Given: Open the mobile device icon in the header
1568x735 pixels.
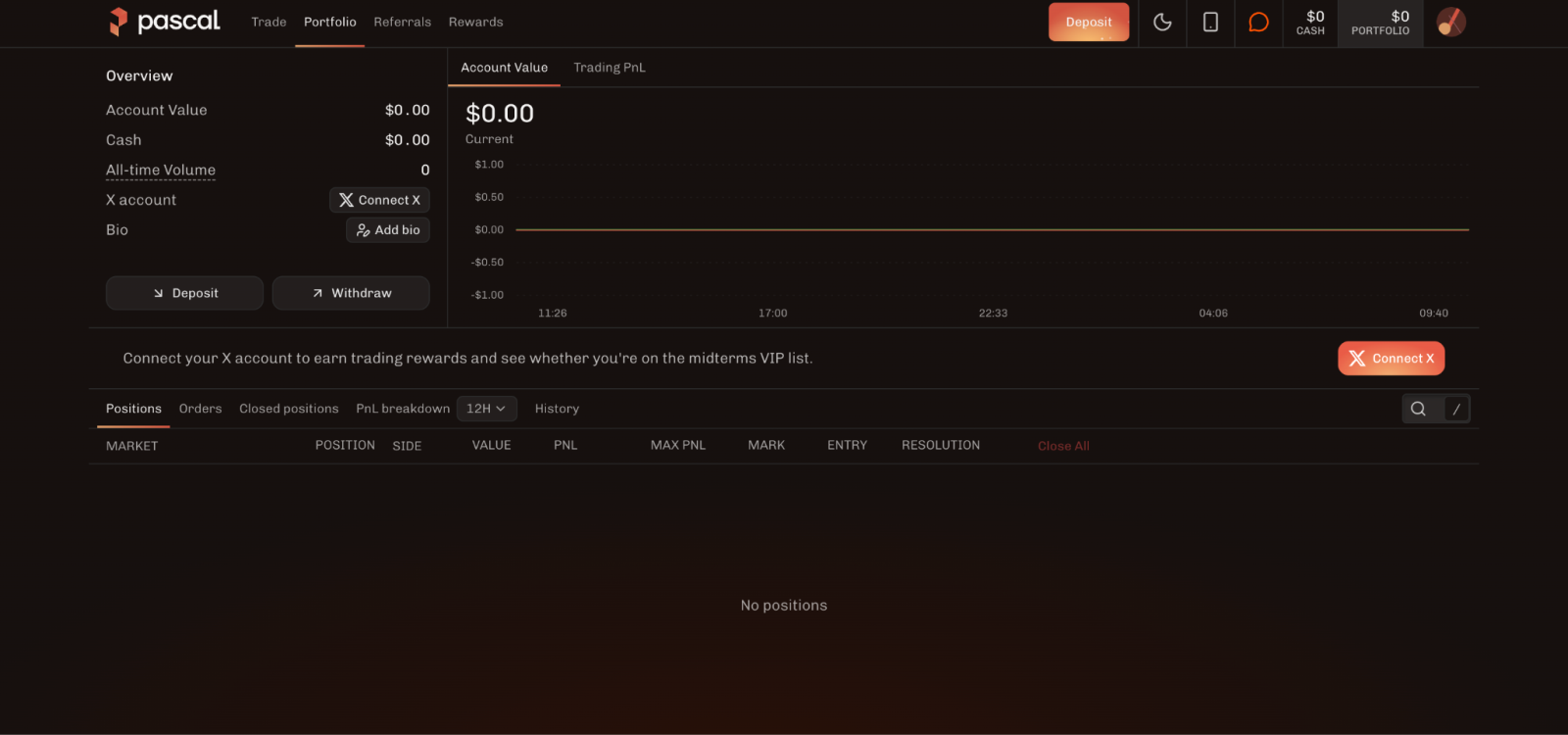Looking at the screenshot, I should (1210, 23).
